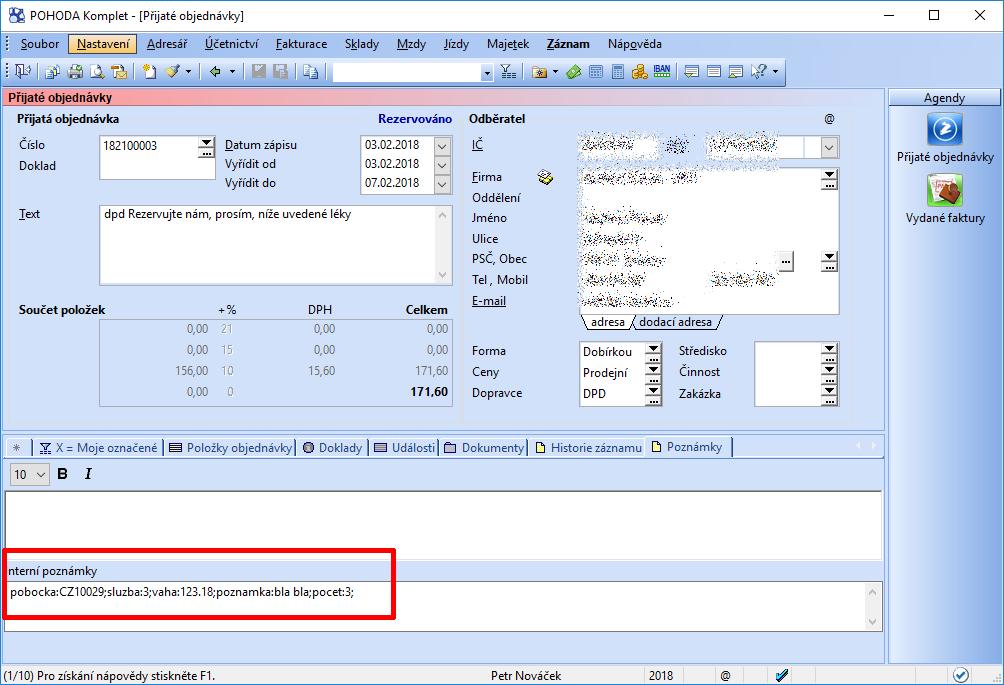Open the second calculator icon

click(618, 72)
